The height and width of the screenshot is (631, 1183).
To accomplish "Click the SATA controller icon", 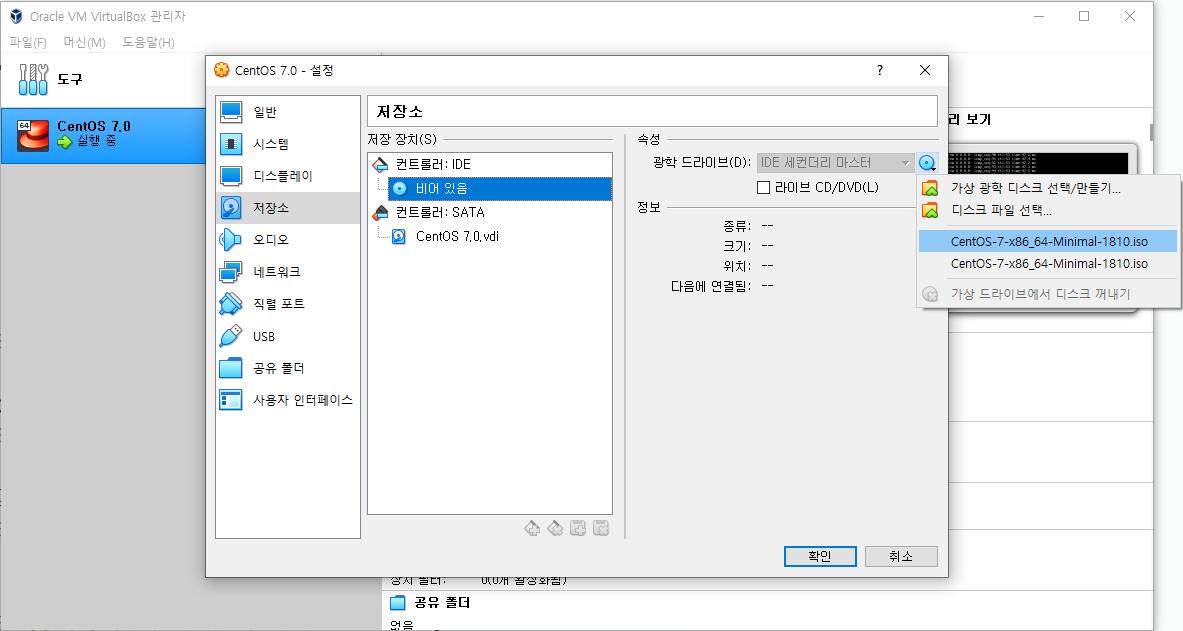I will coord(380,213).
